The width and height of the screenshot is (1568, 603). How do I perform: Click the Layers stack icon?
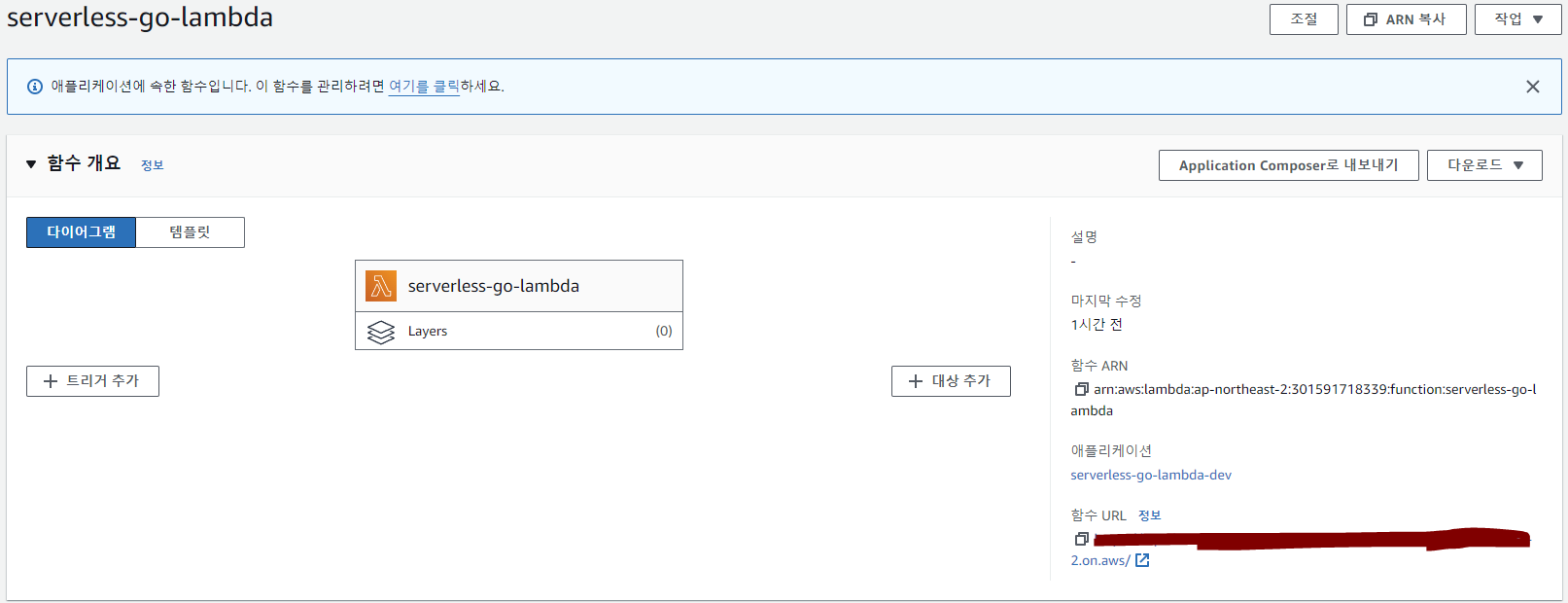[x=381, y=332]
